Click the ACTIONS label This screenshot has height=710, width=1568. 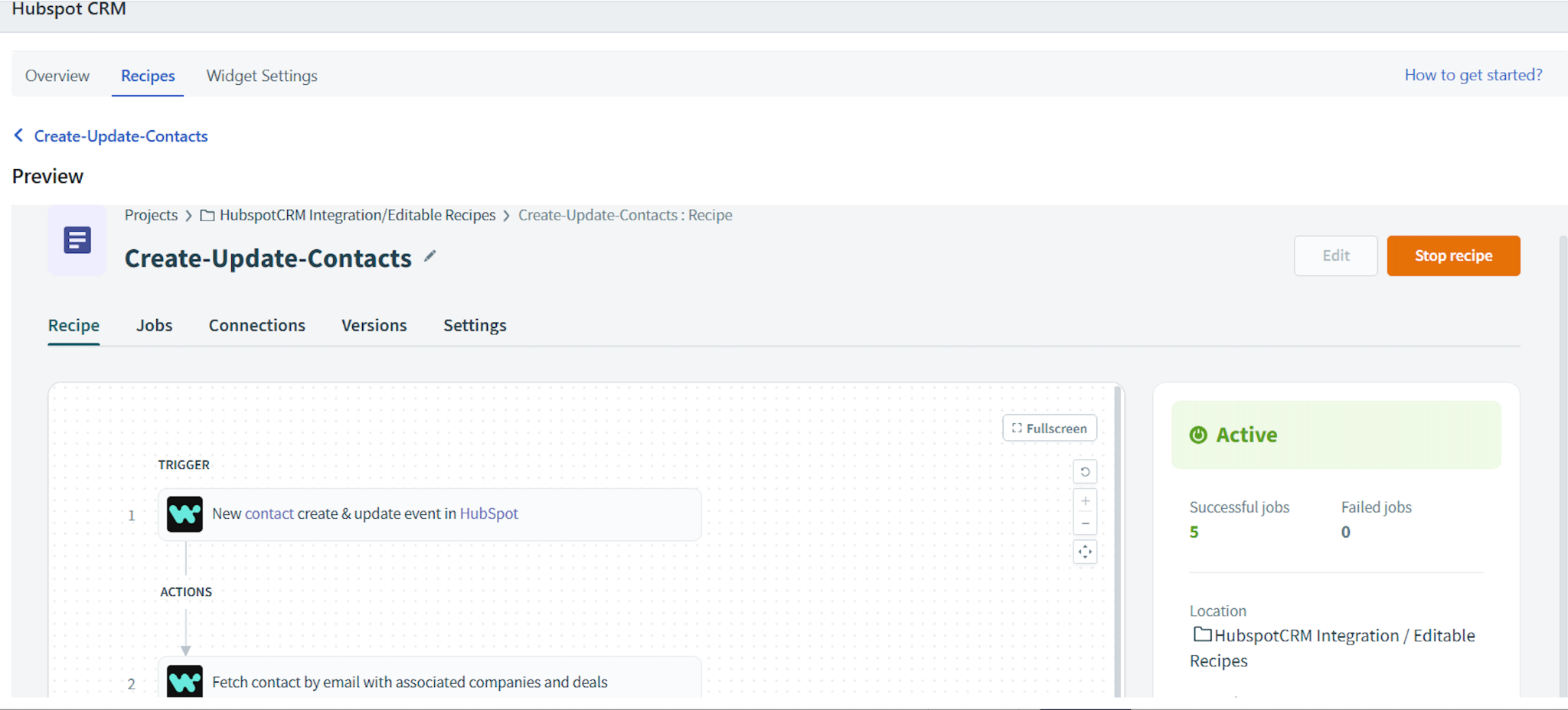click(x=186, y=591)
